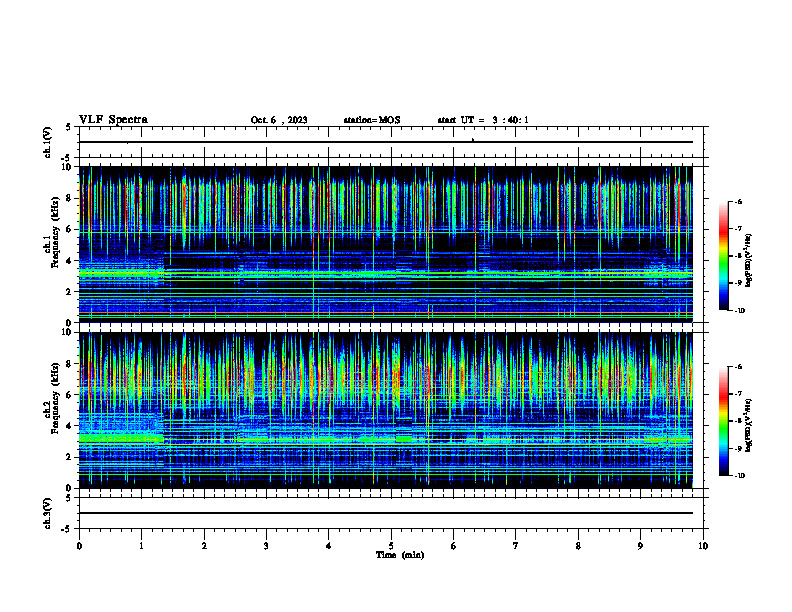792x612 pixels.
Task: Select the "start UT = 3:40:1" text
Action: coord(483,120)
